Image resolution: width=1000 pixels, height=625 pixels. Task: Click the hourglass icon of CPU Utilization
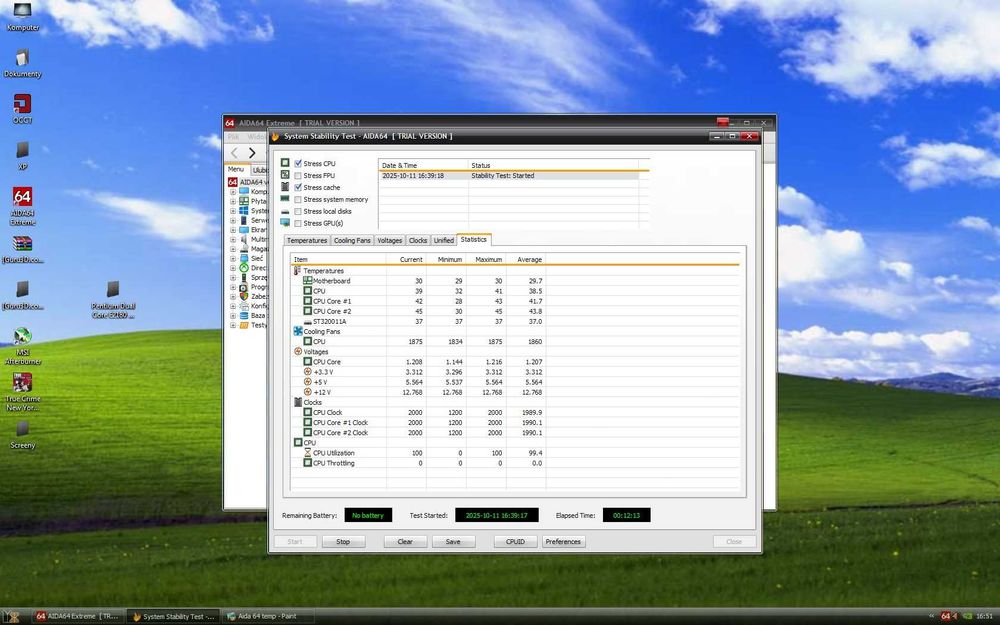(x=307, y=453)
